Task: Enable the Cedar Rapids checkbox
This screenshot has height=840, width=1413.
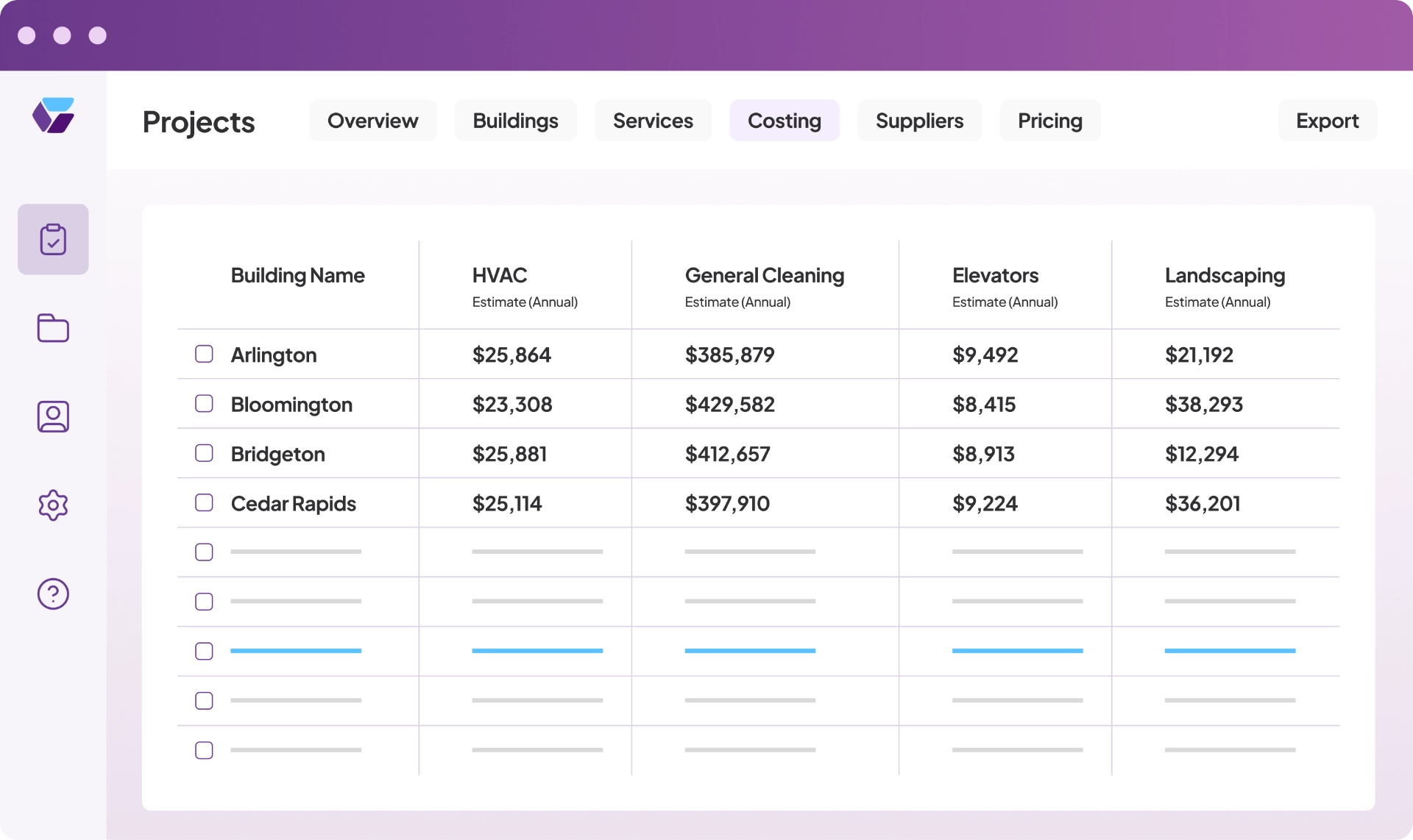Action: tap(204, 502)
